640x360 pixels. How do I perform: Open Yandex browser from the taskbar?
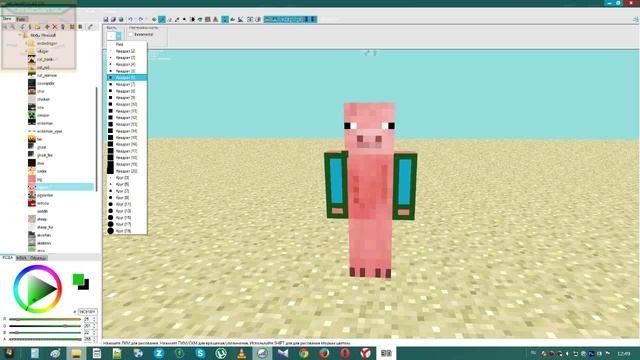click(x=366, y=353)
